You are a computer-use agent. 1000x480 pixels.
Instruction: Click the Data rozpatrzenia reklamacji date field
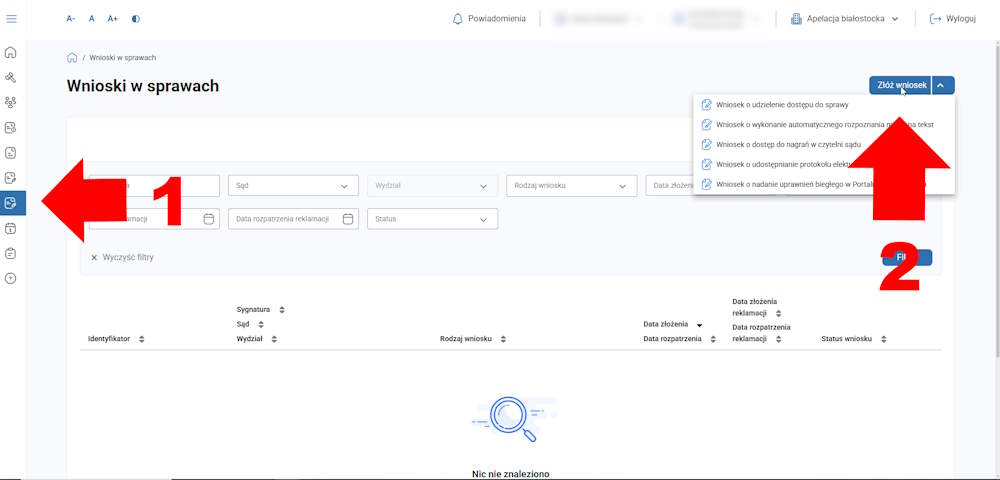coord(293,219)
